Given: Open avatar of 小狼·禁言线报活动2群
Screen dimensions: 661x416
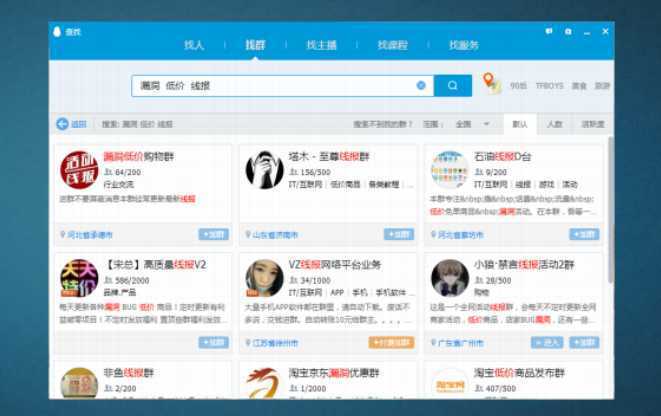Looking at the screenshot, I should click(449, 278).
